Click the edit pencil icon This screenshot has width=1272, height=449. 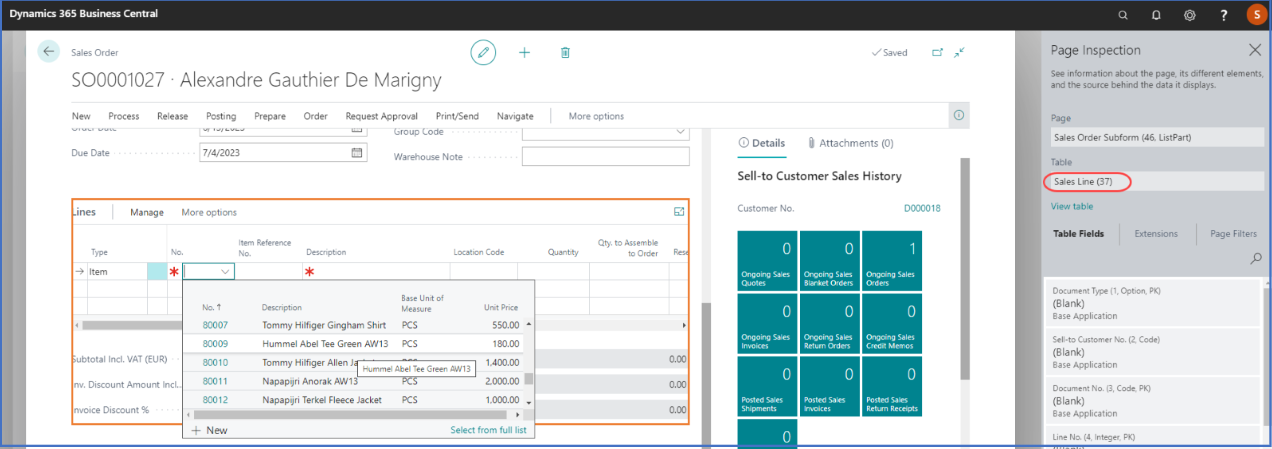[484, 52]
